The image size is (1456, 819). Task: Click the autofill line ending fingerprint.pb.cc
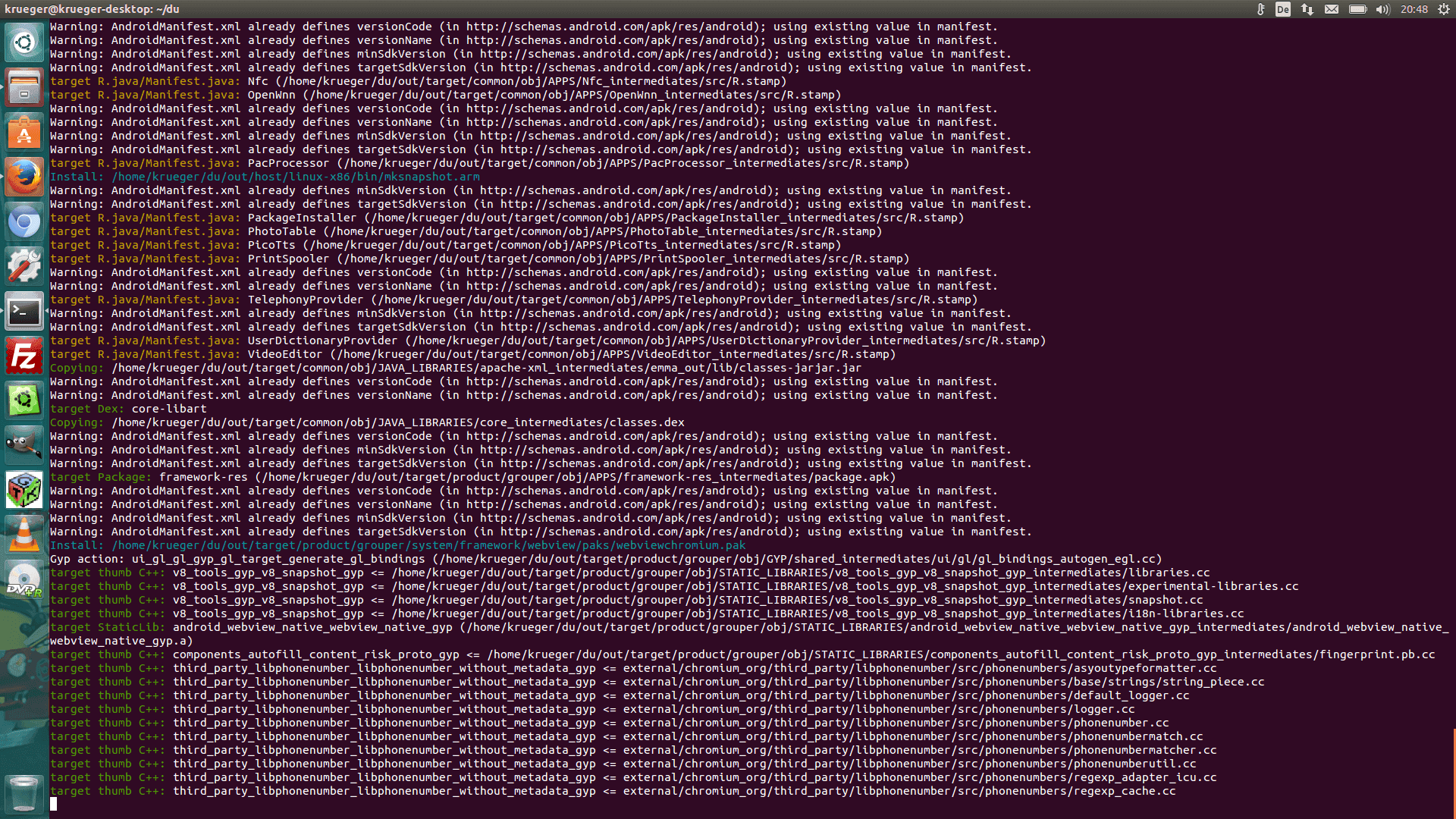click(742, 654)
